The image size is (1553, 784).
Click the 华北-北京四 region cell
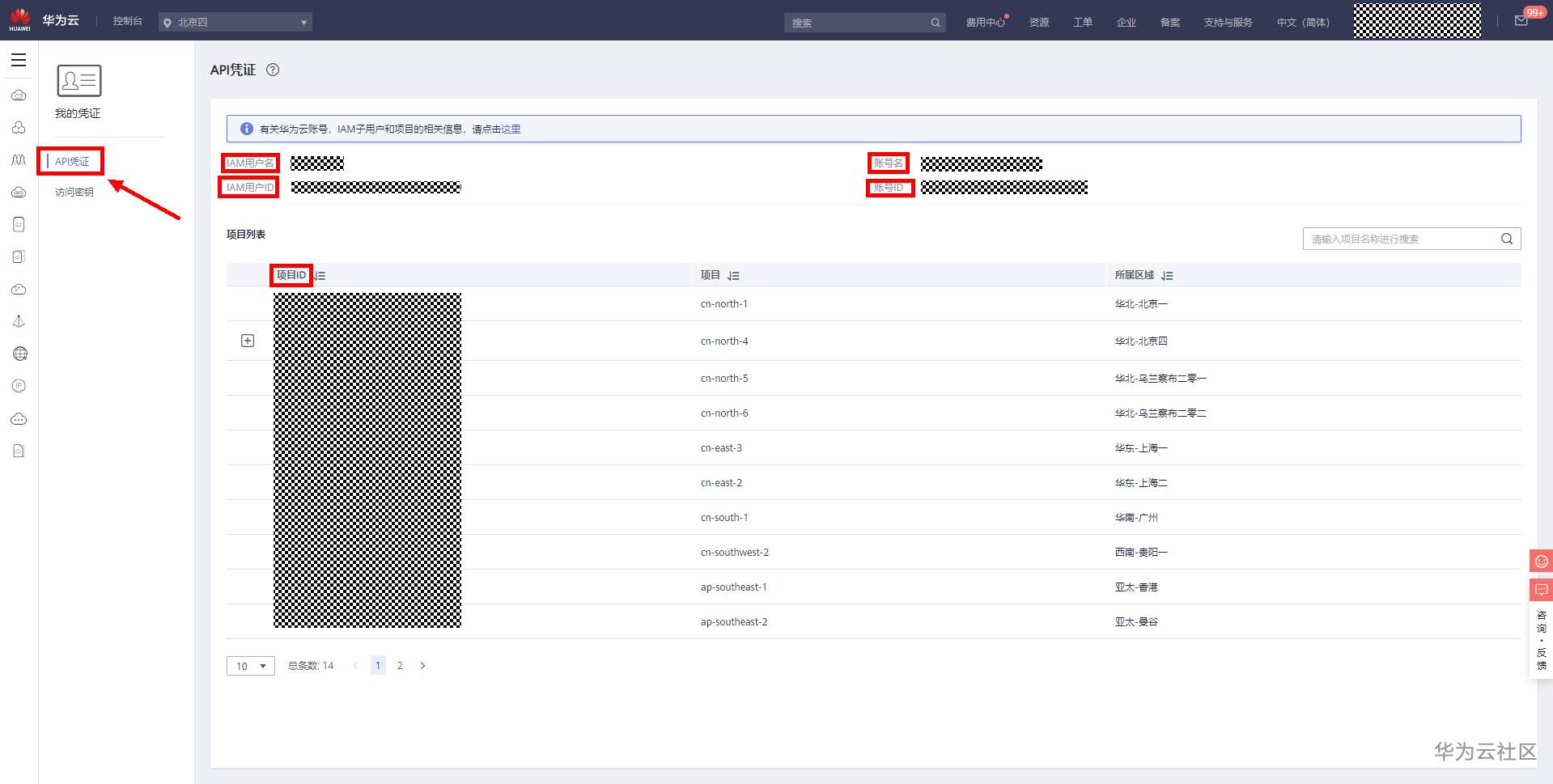[x=1141, y=341]
